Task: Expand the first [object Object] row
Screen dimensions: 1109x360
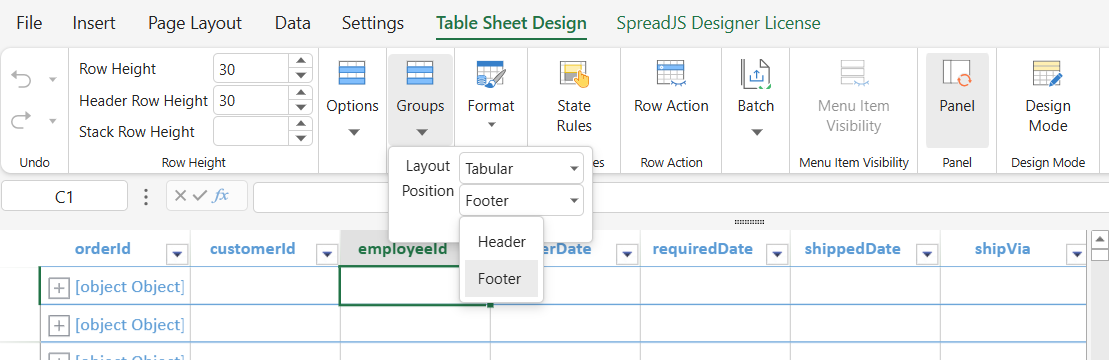Action: pyautogui.click(x=59, y=288)
